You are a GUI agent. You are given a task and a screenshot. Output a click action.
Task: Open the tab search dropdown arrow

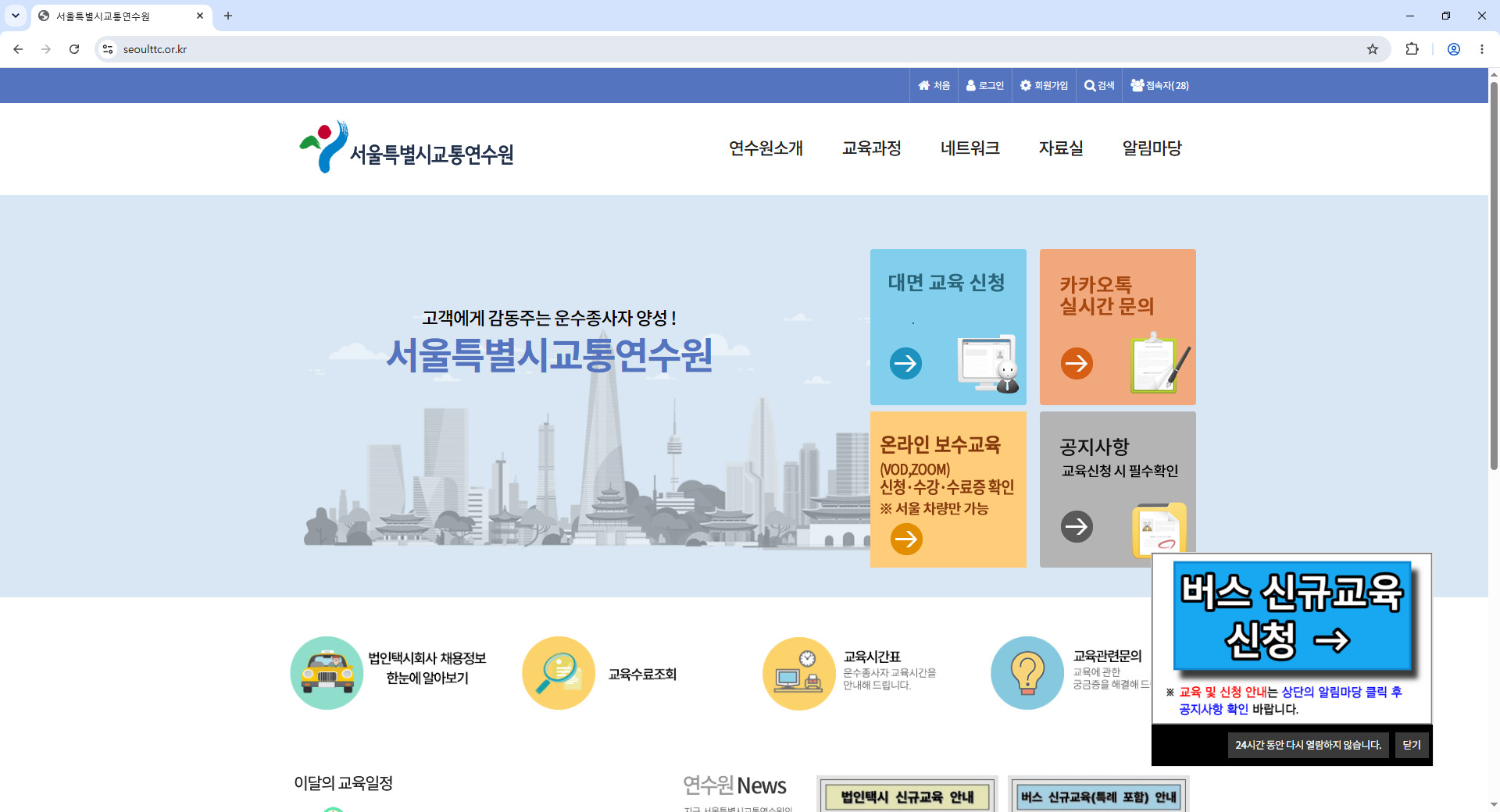tap(16, 16)
